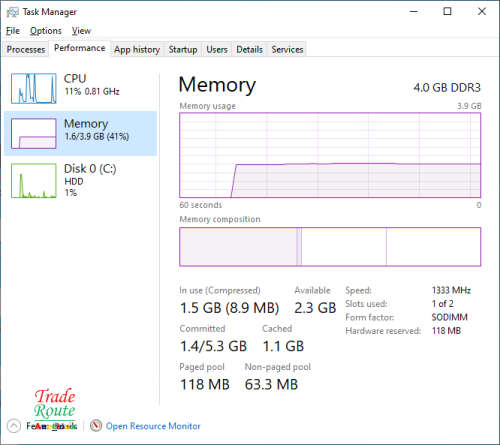Minimize the Task Manager window
The image size is (500, 445).
(414, 12)
